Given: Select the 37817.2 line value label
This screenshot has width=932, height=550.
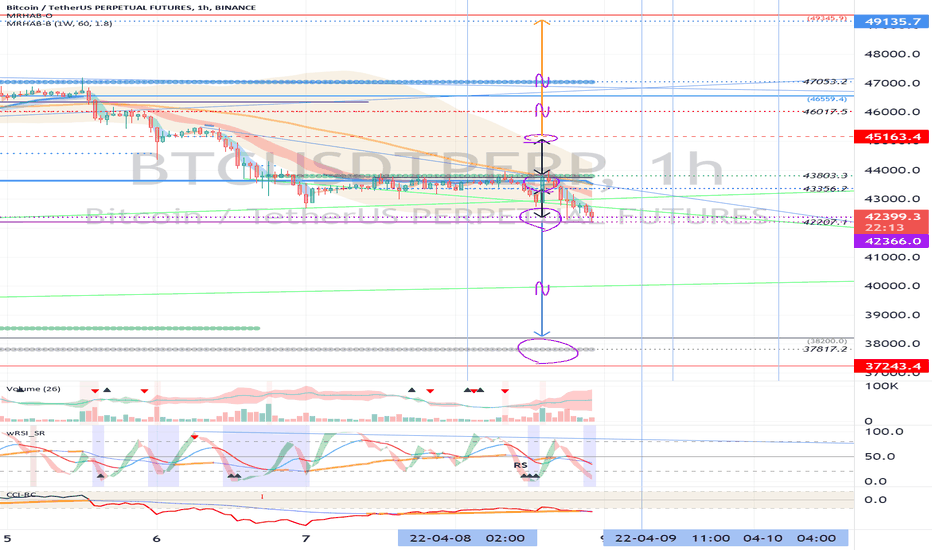Looking at the screenshot, I should coord(824,349).
